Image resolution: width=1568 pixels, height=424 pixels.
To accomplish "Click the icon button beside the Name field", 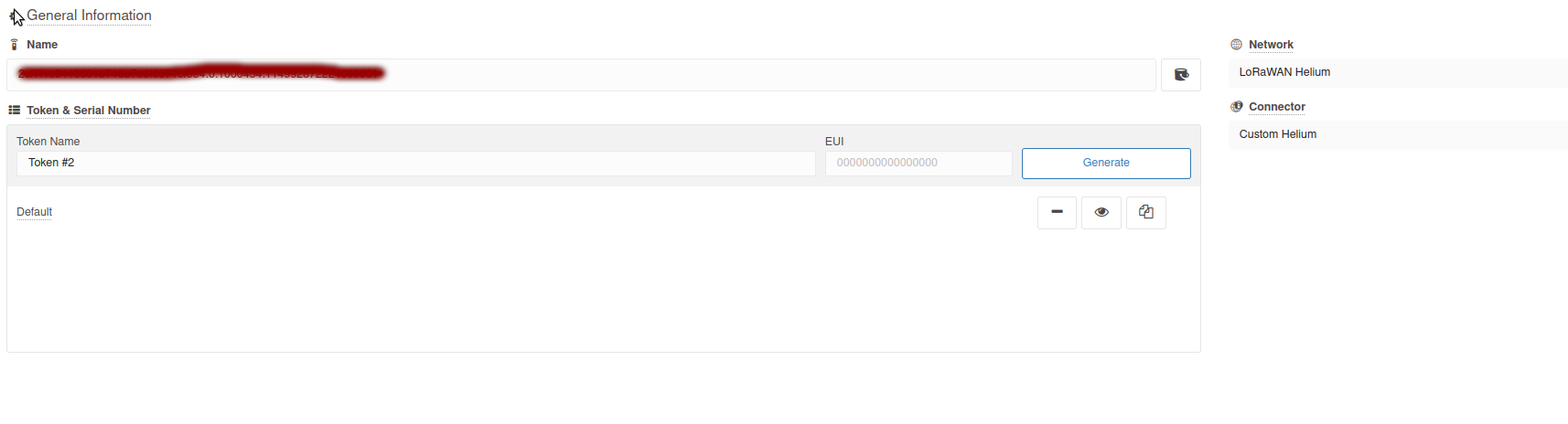I will pyautogui.click(x=1180, y=75).
